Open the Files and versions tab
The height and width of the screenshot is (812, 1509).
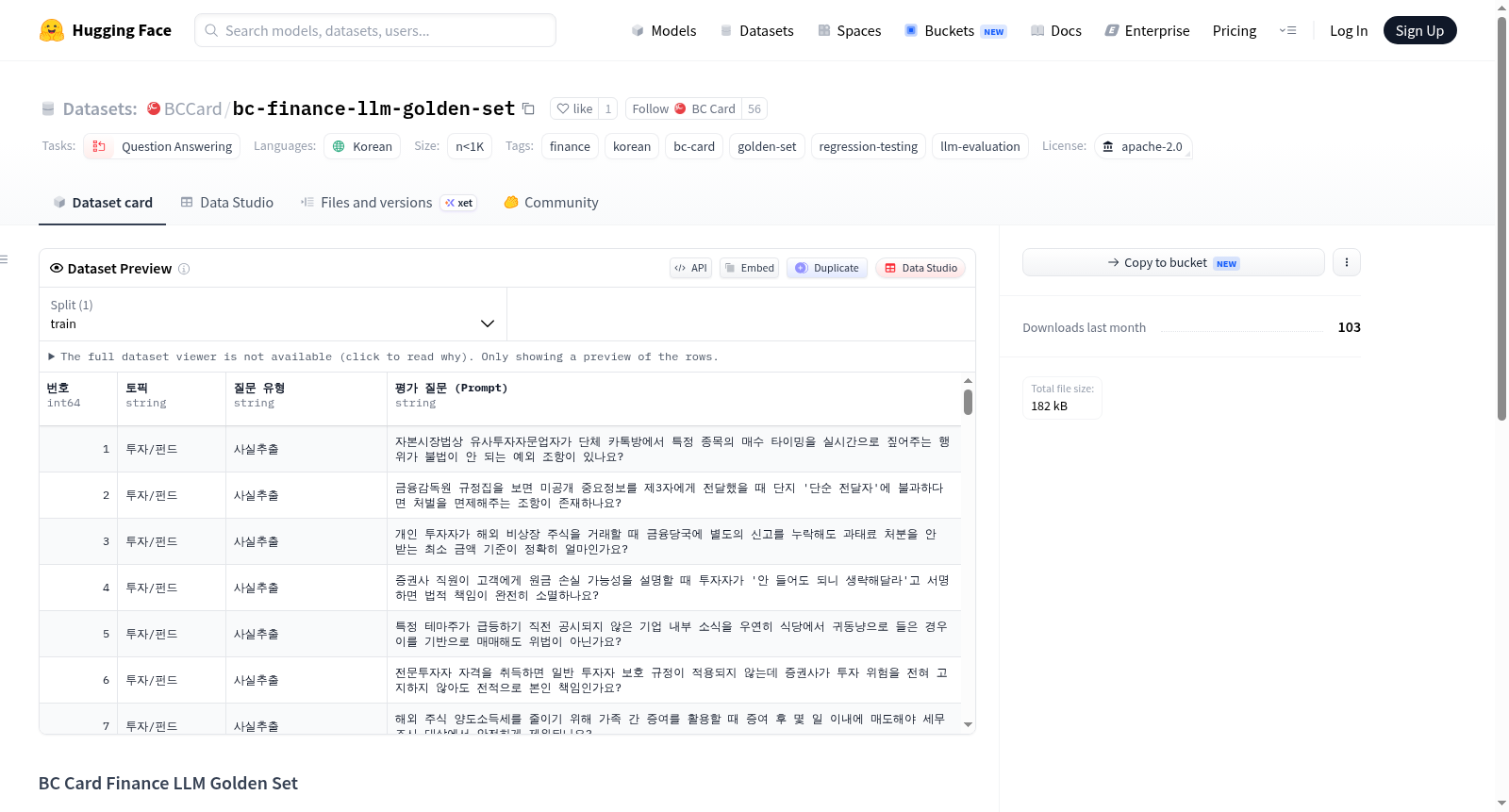389,203
